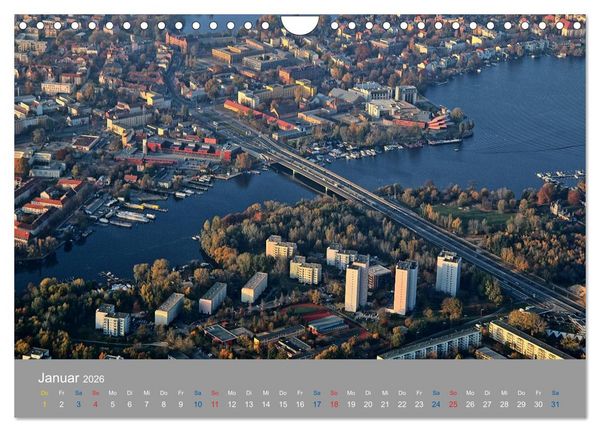The height and width of the screenshot is (432, 600).
Task: Click the 'Mo' weekday label above 5
Action: [112, 393]
